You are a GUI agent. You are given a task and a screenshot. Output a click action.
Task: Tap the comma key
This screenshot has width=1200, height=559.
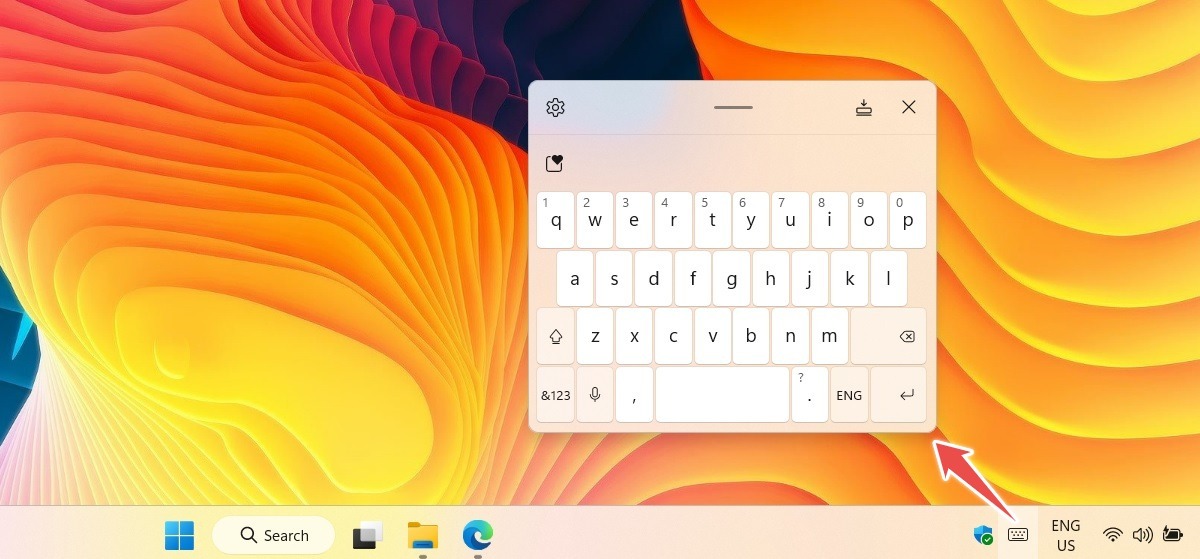point(634,395)
